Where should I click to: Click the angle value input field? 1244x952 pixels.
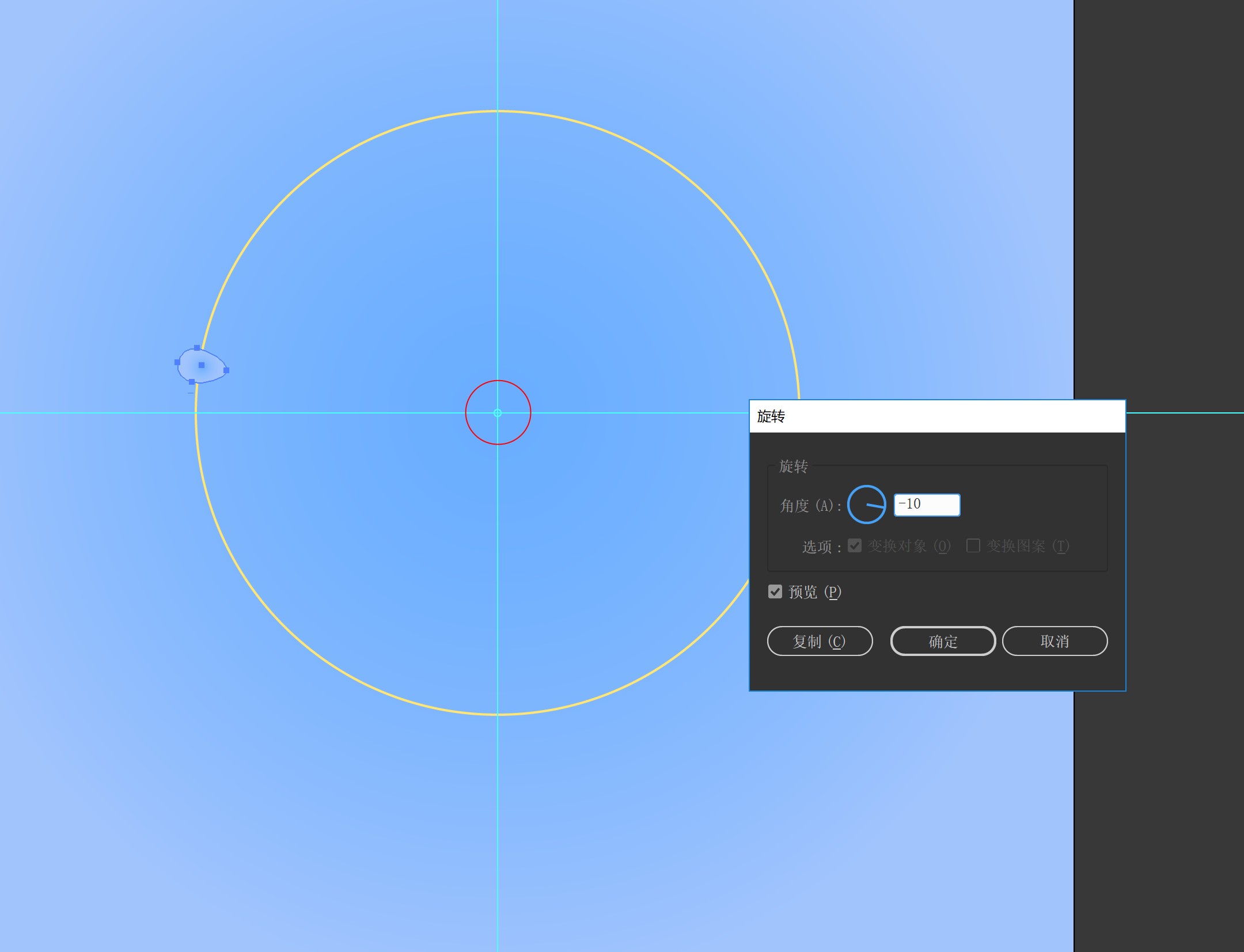[x=926, y=505]
